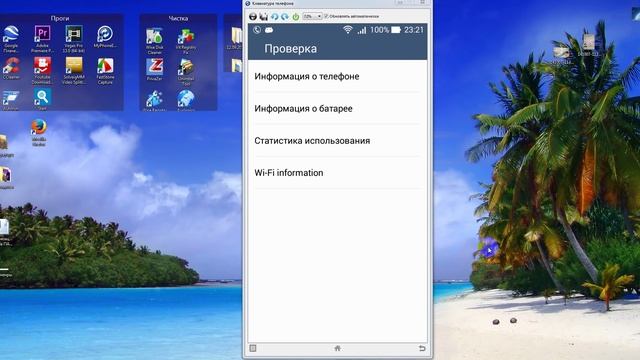640x360 pixels.
Task: Open the CCleaner desktop shortcut
Action: (11, 68)
